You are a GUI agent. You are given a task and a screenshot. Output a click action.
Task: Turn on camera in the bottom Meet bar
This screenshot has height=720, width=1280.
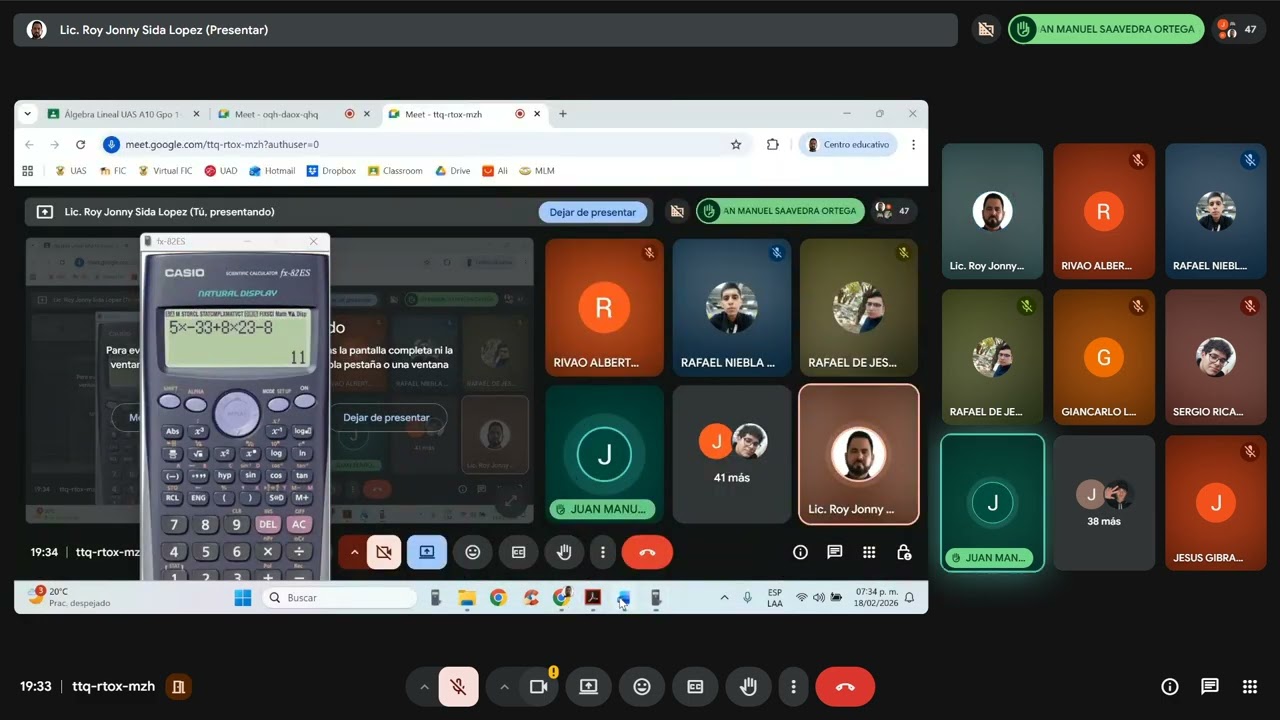click(x=539, y=687)
